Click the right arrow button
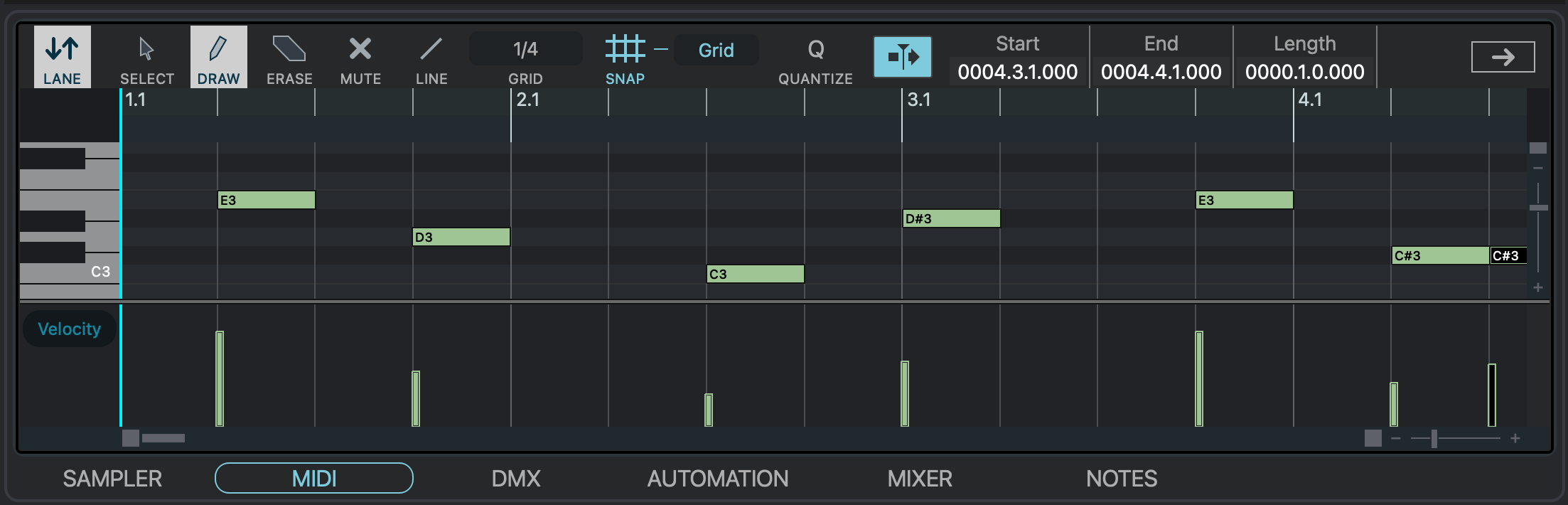Screen dimensions: 1568x505 pos(1503,57)
